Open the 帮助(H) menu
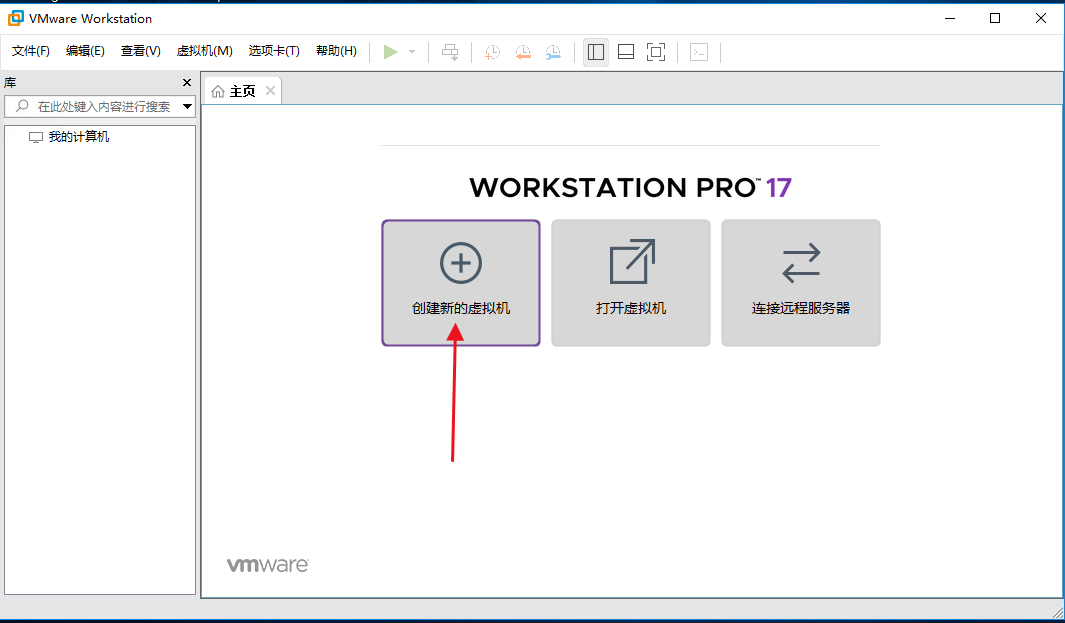 336,51
